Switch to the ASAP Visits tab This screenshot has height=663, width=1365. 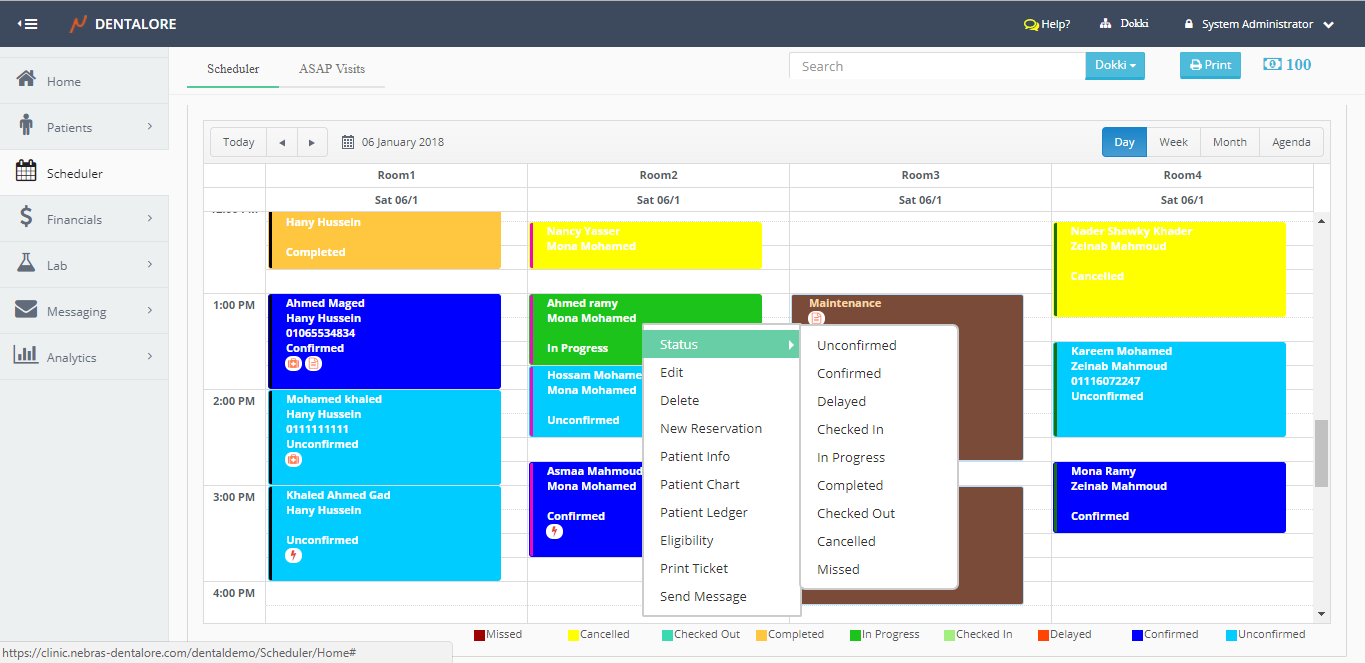[x=332, y=69]
